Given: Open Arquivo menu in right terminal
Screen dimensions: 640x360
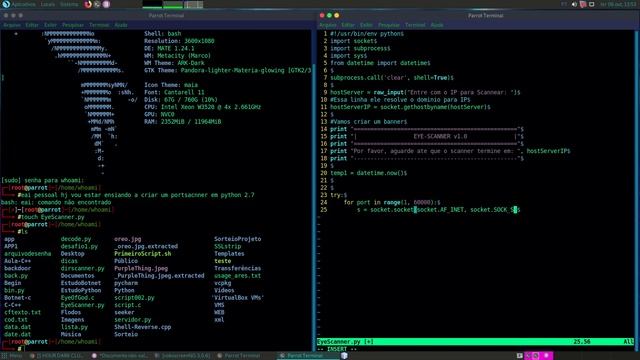Looking at the screenshot, I should [x=328, y=25].
